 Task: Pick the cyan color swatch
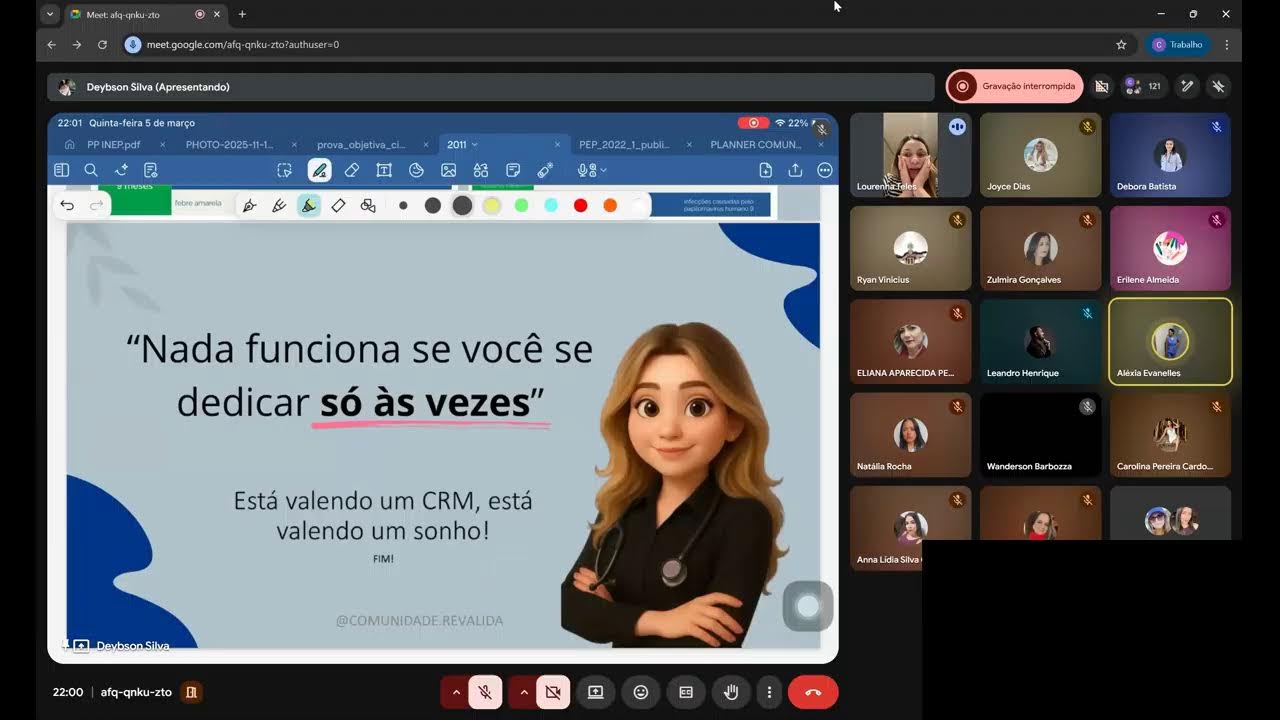click(551, 205)
